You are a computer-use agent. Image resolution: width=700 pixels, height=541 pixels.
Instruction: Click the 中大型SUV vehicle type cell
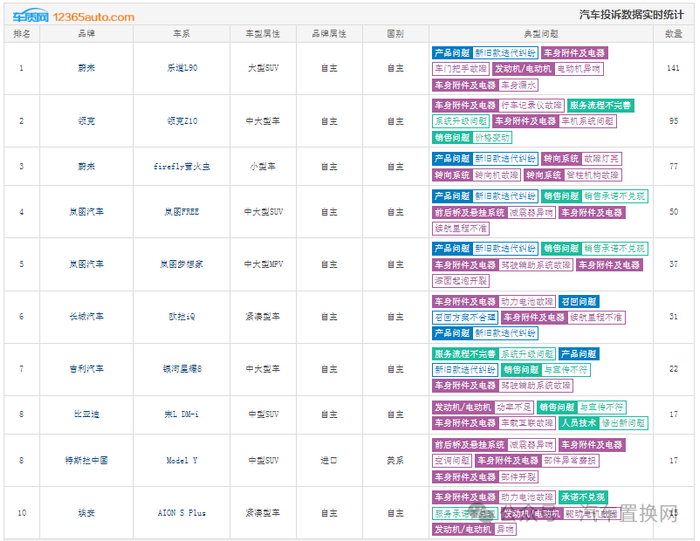(x=263, y=212)
